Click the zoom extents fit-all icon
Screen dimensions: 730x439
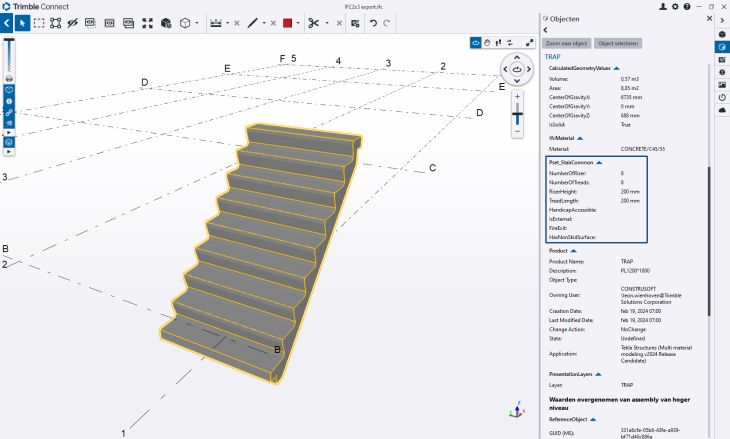point(148,22)
